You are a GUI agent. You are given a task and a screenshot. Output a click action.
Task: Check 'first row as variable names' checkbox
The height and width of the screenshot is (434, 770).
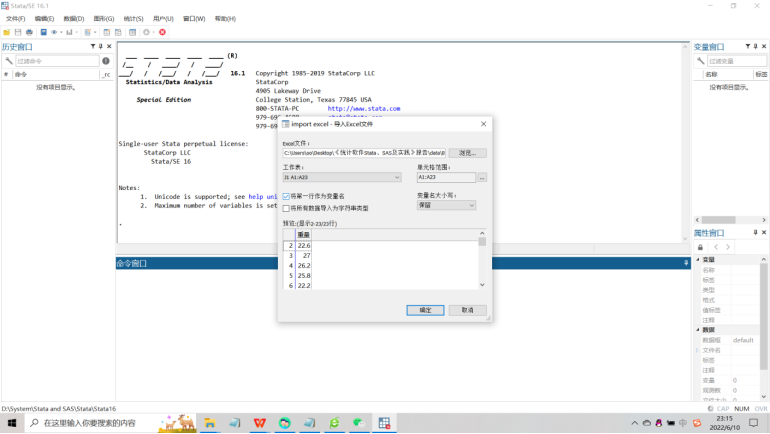click(x=286, y=196)
